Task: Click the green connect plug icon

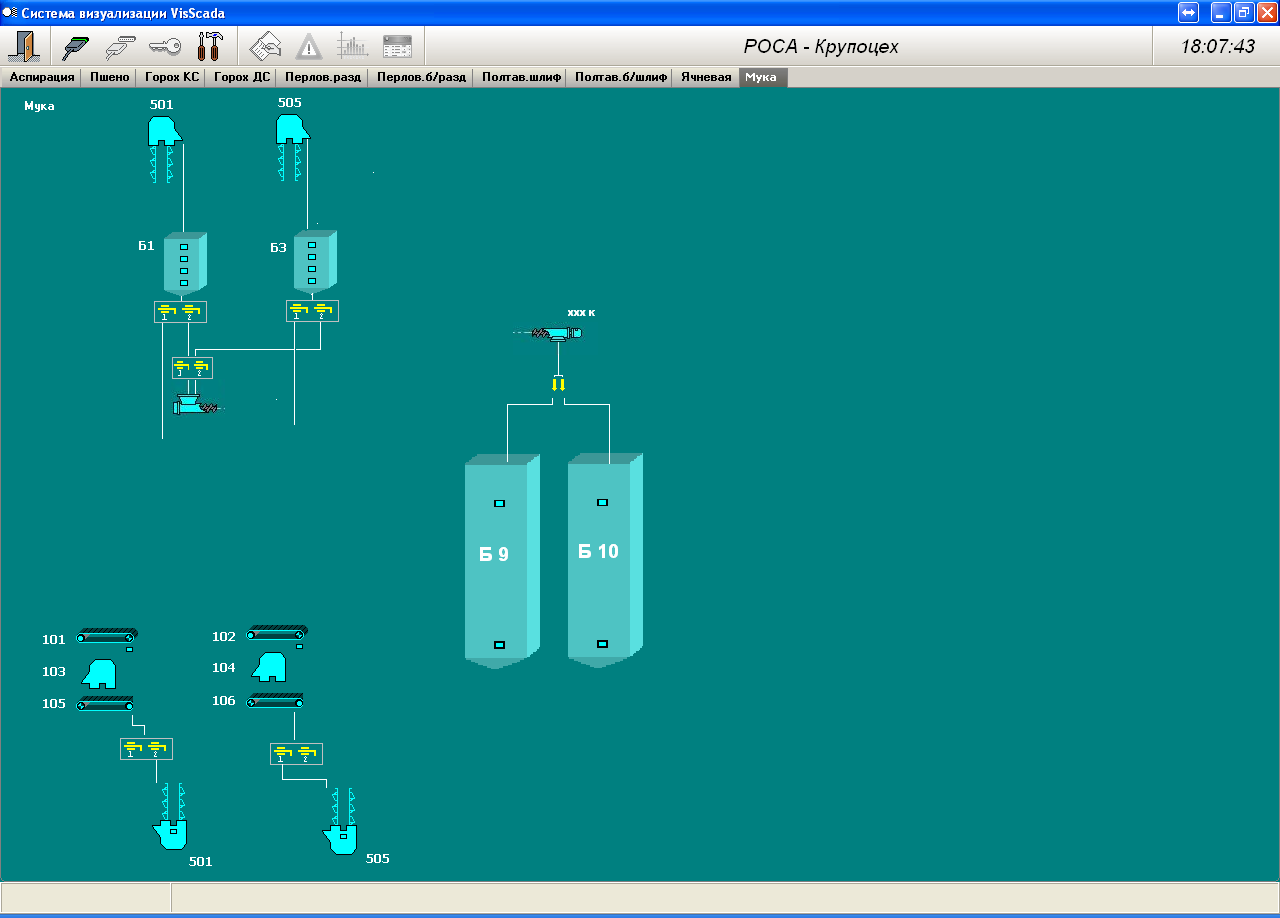Action: tap(76, 46)
